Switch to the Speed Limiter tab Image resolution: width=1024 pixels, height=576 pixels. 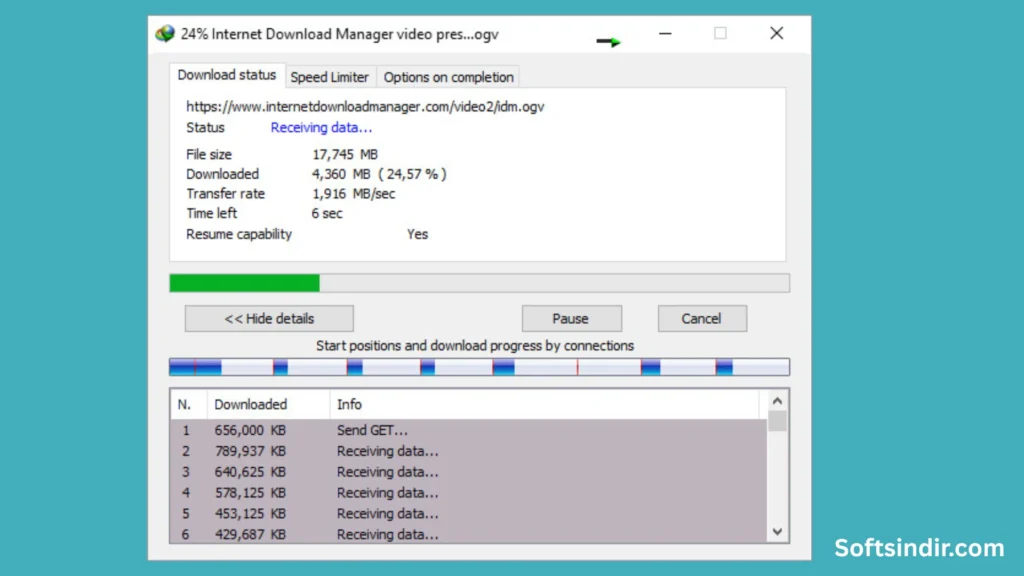click(x=329, y=77)
